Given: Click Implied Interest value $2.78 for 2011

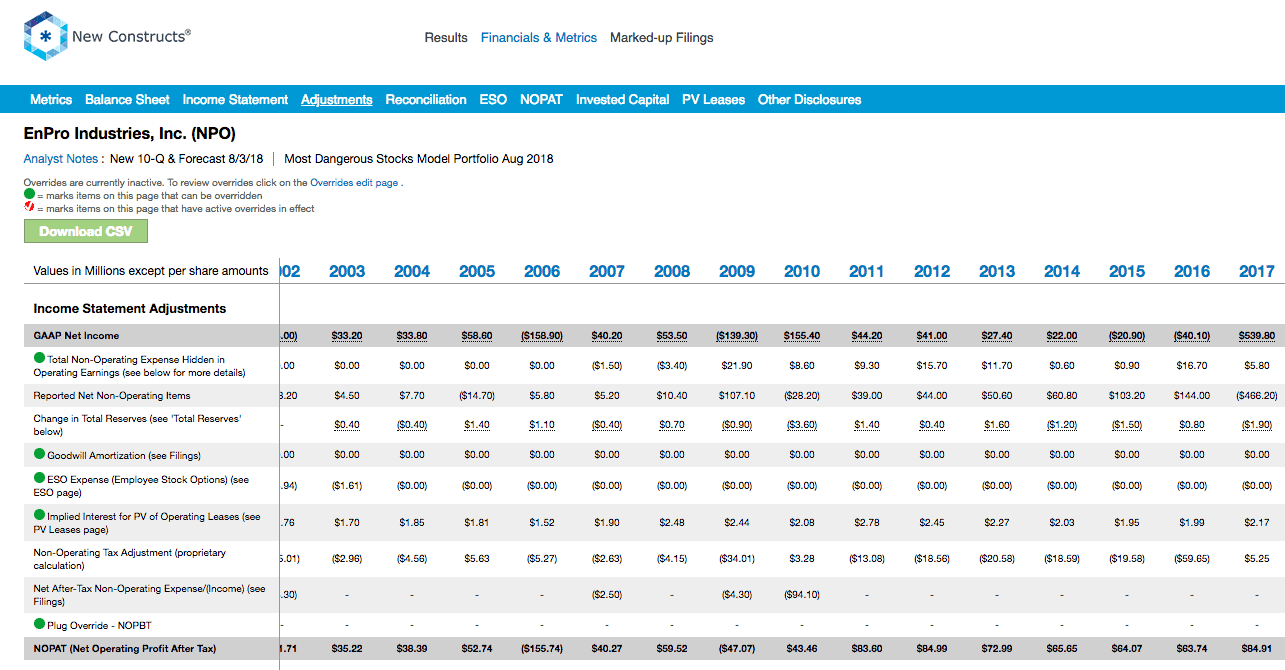Looking at the screenshot, I should coord(867,522).
